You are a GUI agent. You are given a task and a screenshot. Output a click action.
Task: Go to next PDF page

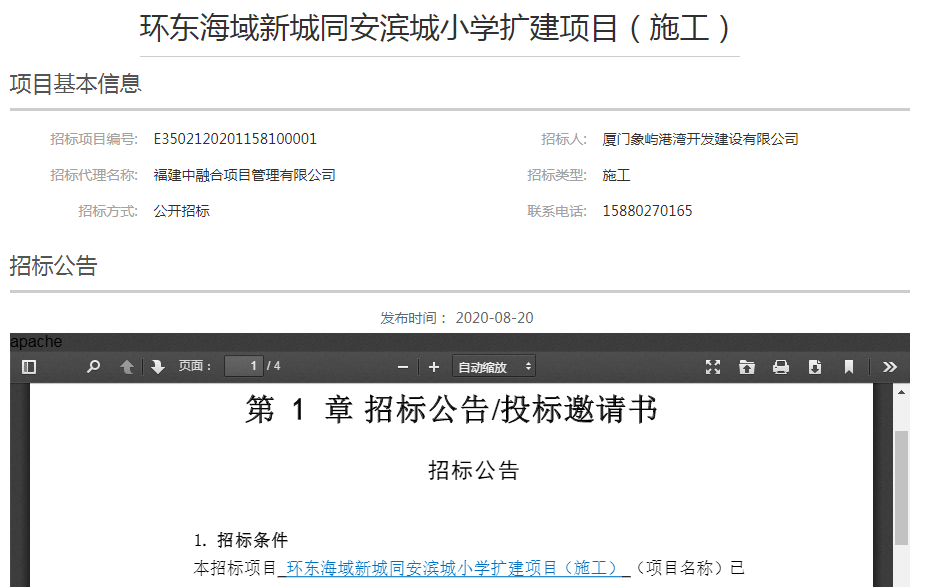point(158,367)
